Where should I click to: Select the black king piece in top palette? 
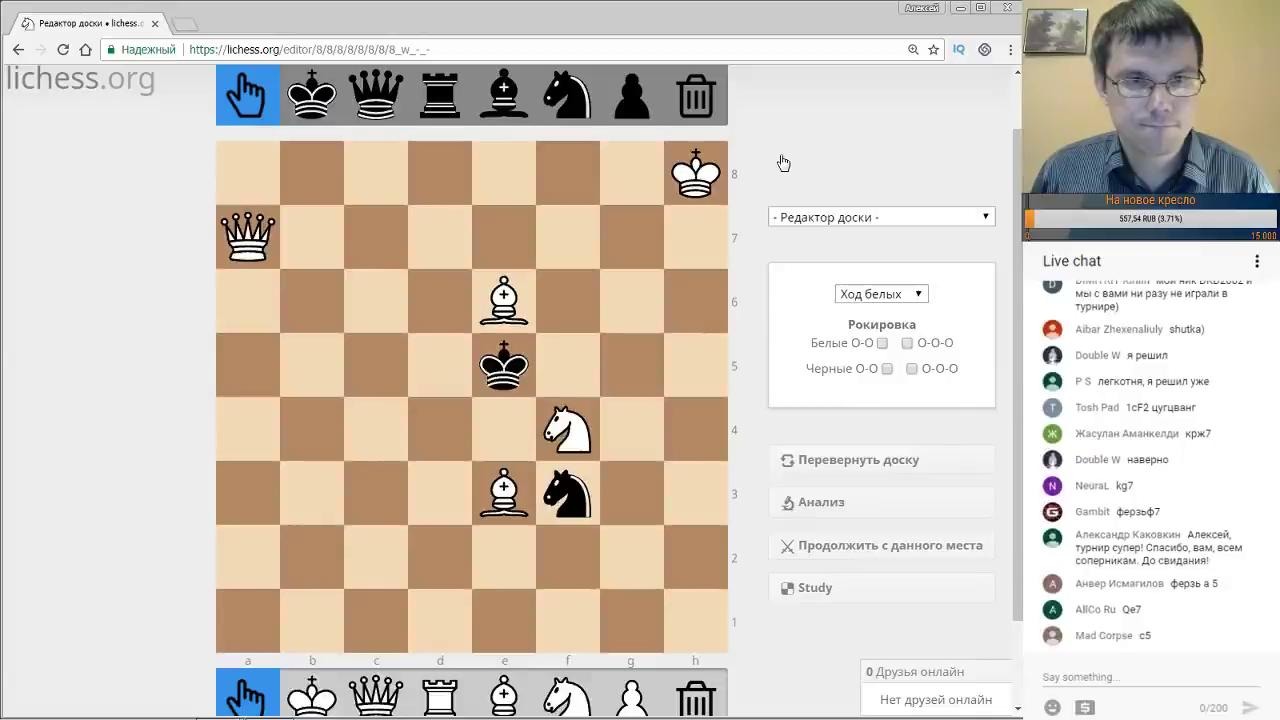point(312,96)
